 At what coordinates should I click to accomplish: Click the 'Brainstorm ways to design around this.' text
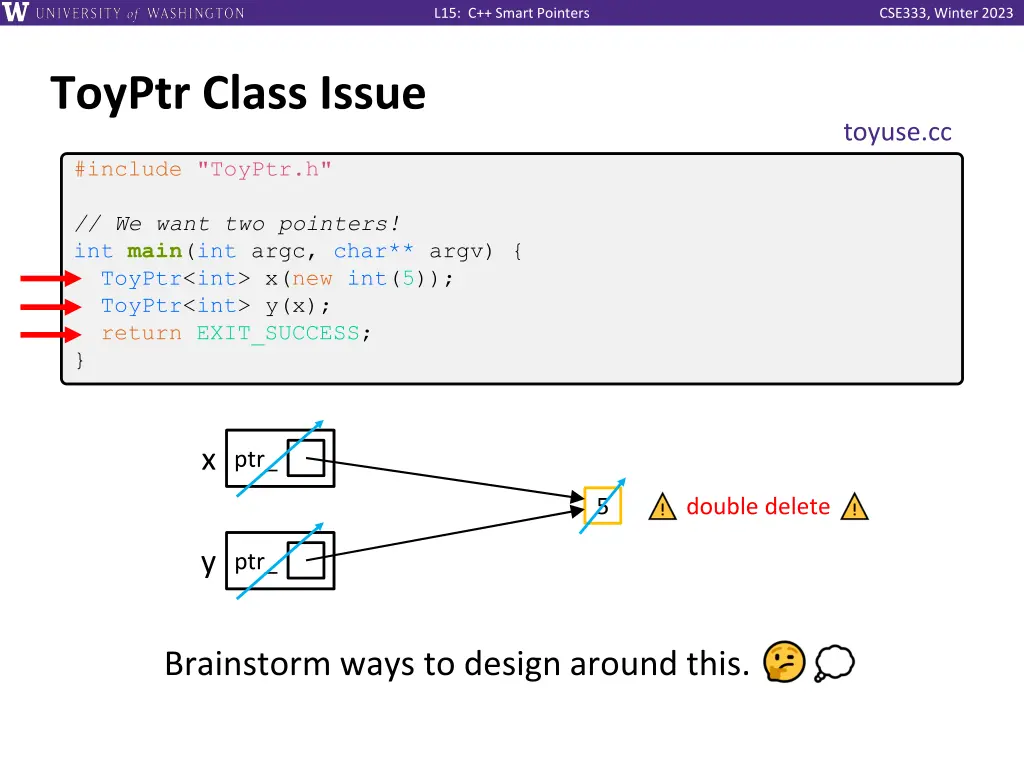point(456,664)
